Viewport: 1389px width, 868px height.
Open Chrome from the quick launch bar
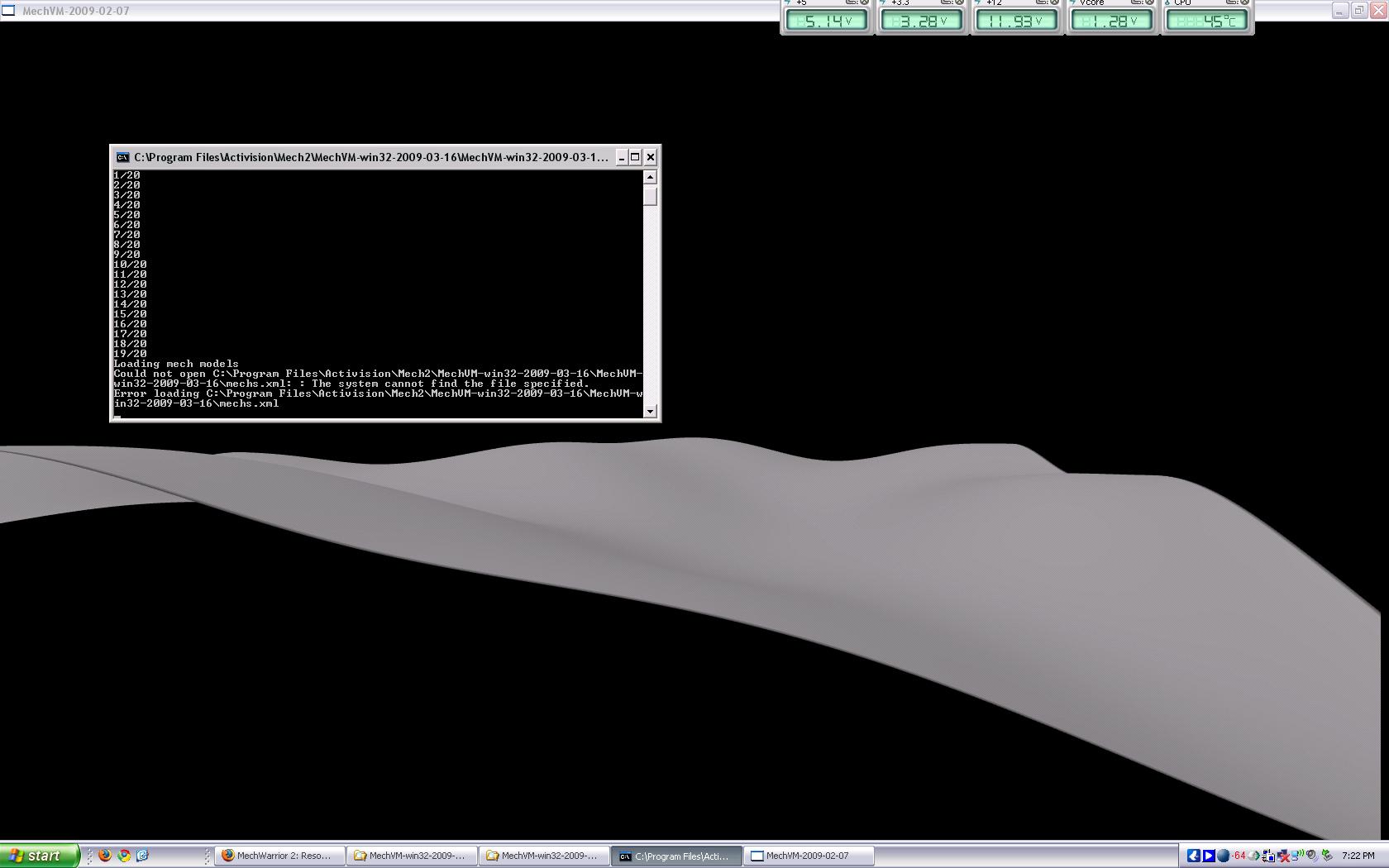[x=124, y=856]
